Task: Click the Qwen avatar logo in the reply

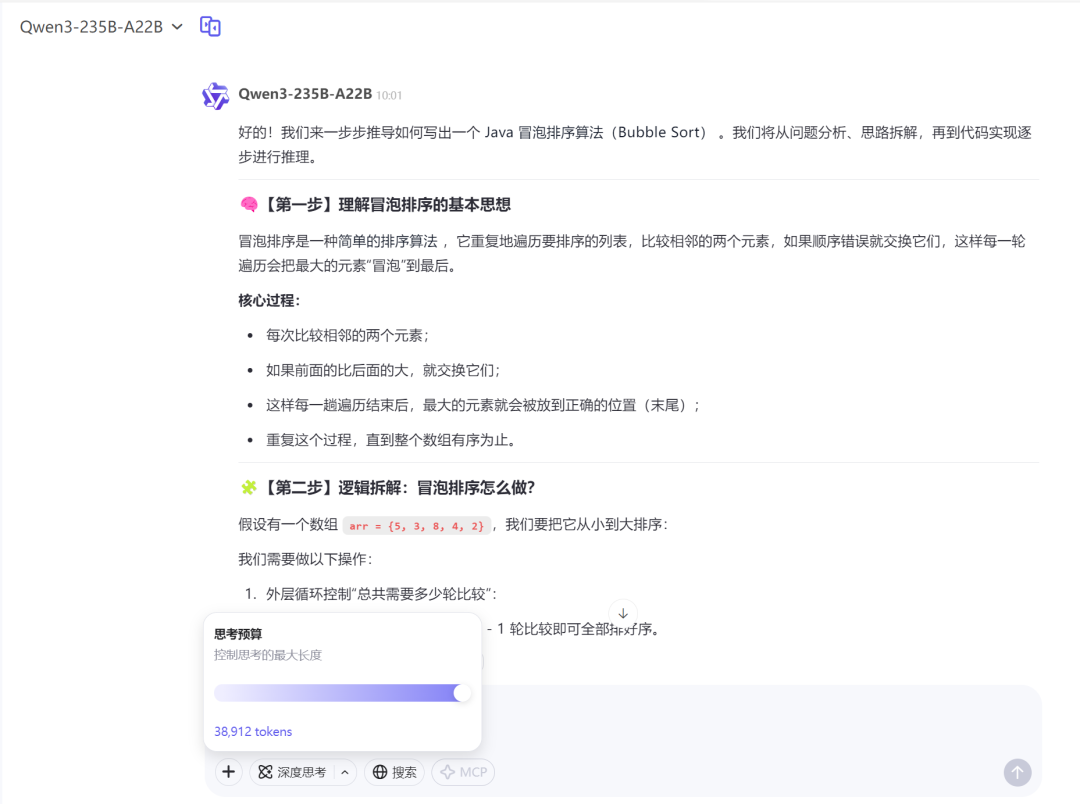Action: point(216,96)
